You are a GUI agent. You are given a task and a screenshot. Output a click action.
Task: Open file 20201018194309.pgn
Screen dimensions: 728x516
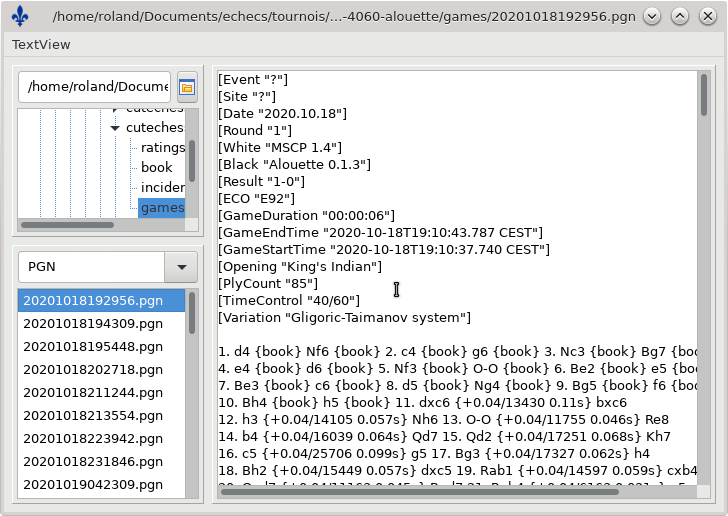(92, 324)
